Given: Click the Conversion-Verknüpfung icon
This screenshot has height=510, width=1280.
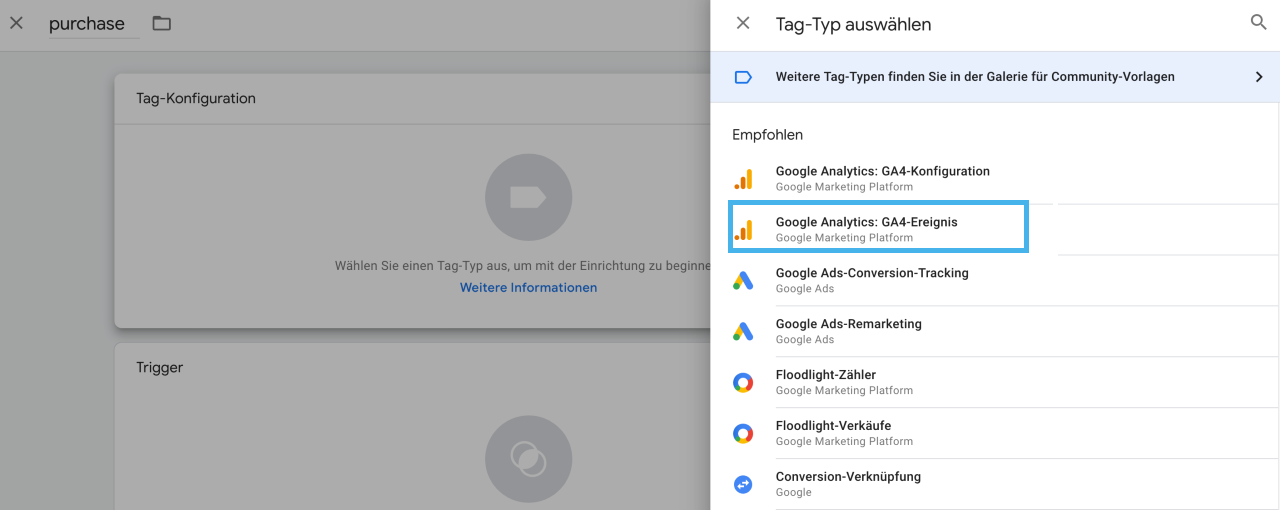Looking at the screenshot, I should click(x=743, y=484).
